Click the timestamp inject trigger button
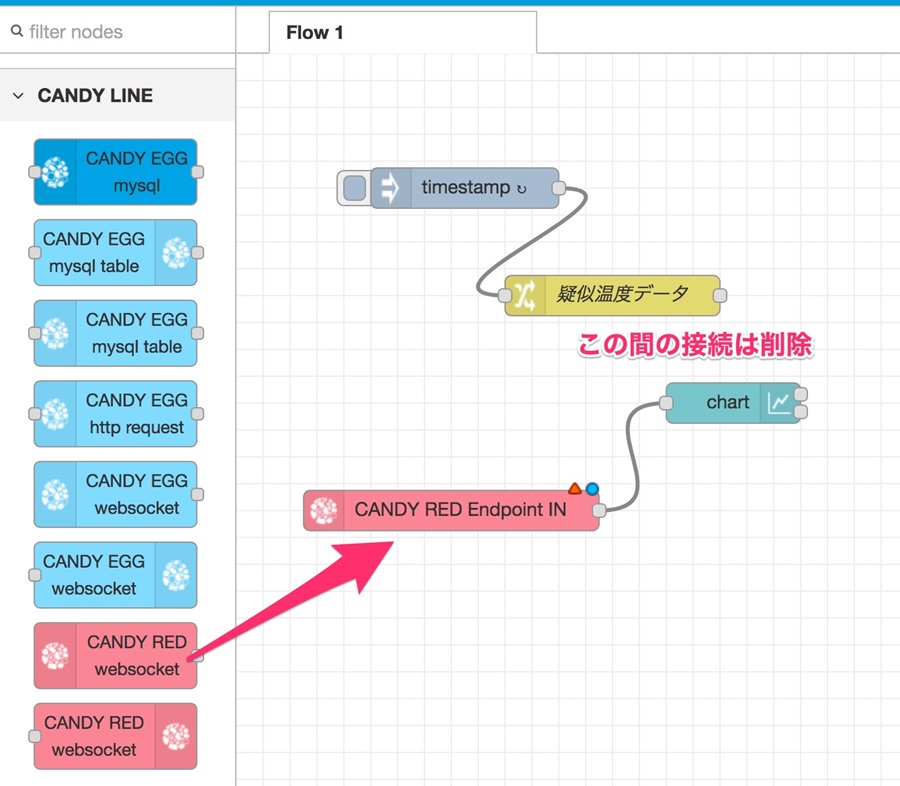 354,188
